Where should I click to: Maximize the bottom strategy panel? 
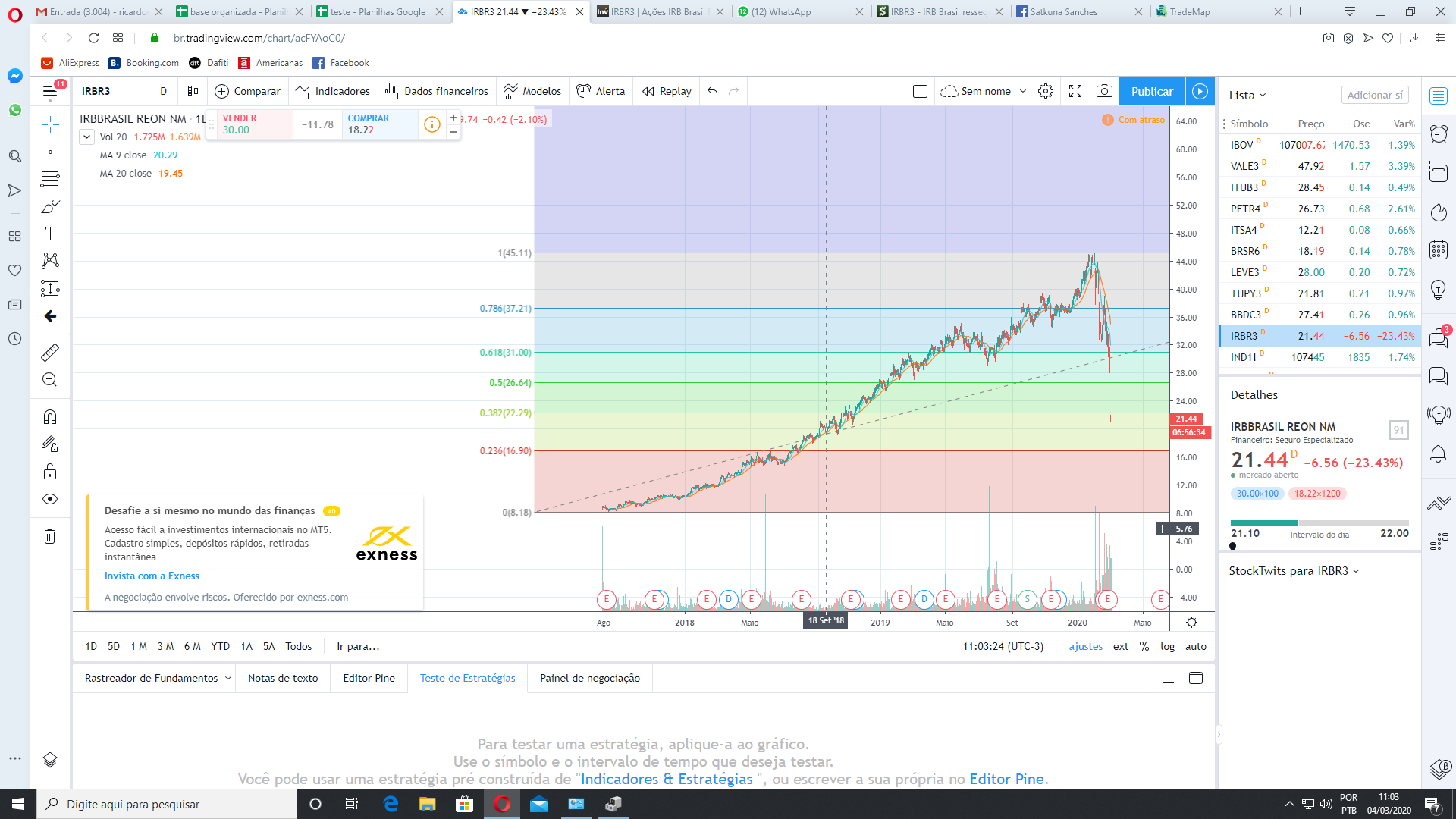pyautogui.click(x=1196, y=678)
